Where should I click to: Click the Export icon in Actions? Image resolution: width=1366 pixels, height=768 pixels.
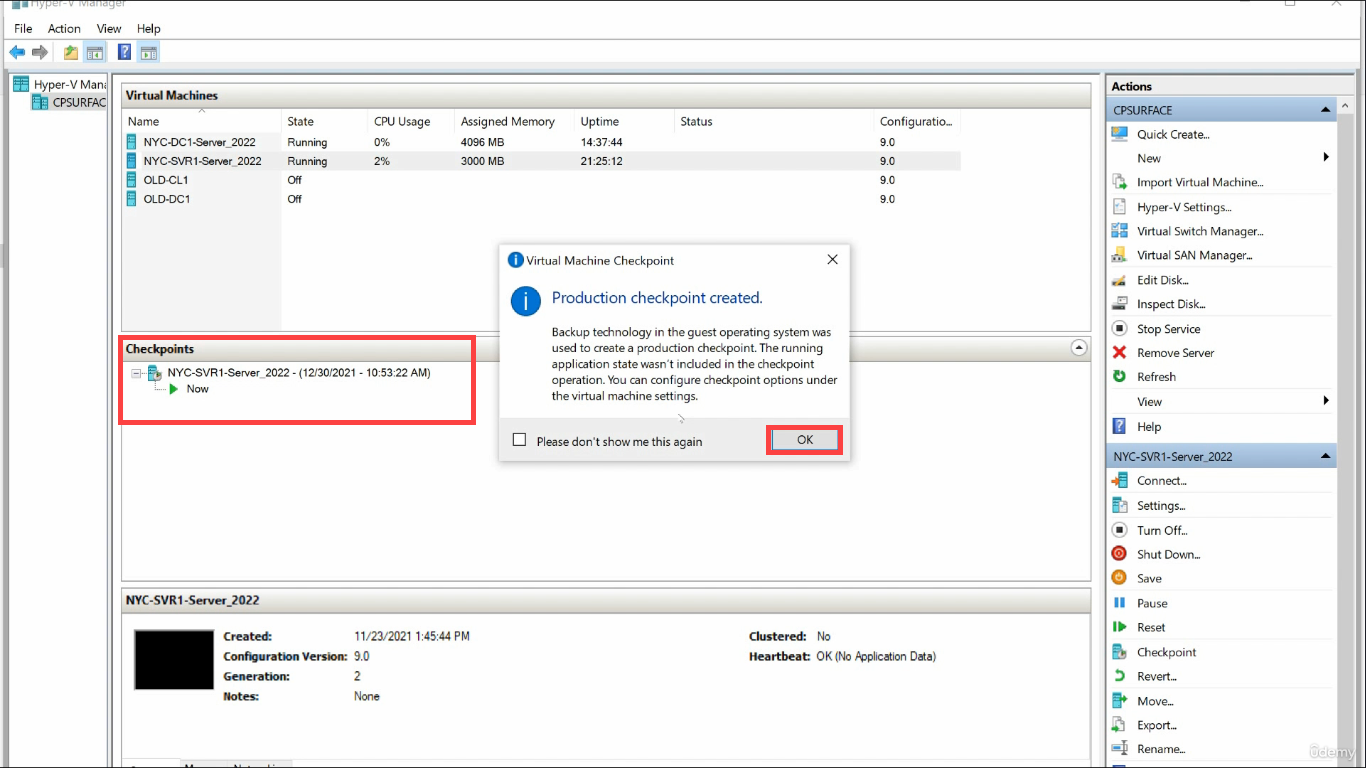pyautogui.click(x=1120, y=725)
